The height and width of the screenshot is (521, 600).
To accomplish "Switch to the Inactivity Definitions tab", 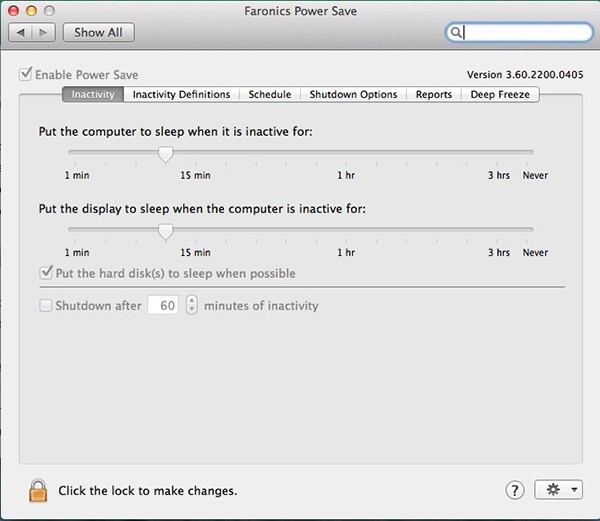I will pyautogui.click(x=181, y=94).
